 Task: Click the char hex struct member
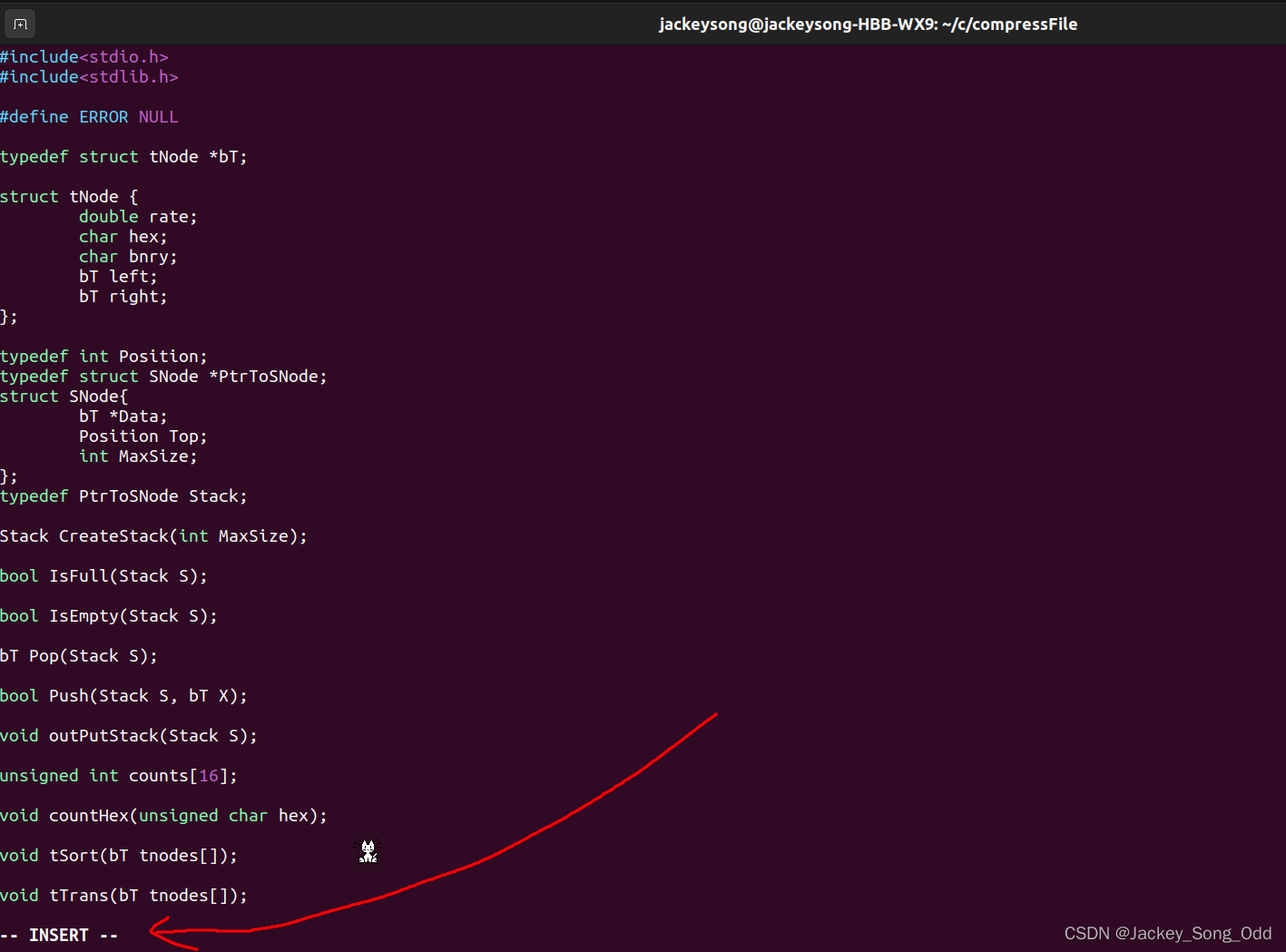pyautogui.click(x=122, y=236)
